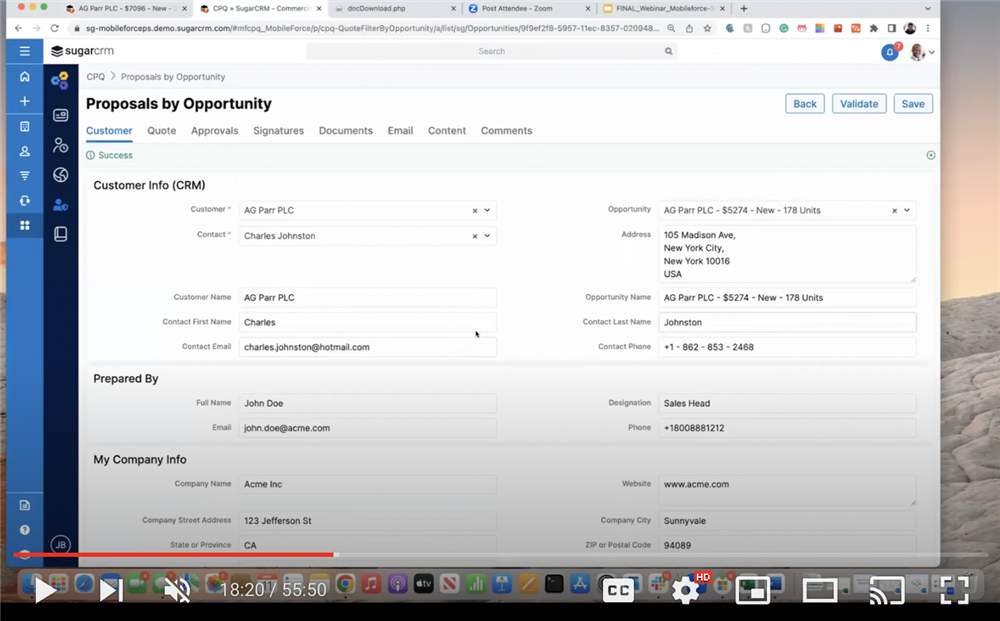1000x621 pixels.
Task: Click the Validate button
Action: tap(858, 104)
